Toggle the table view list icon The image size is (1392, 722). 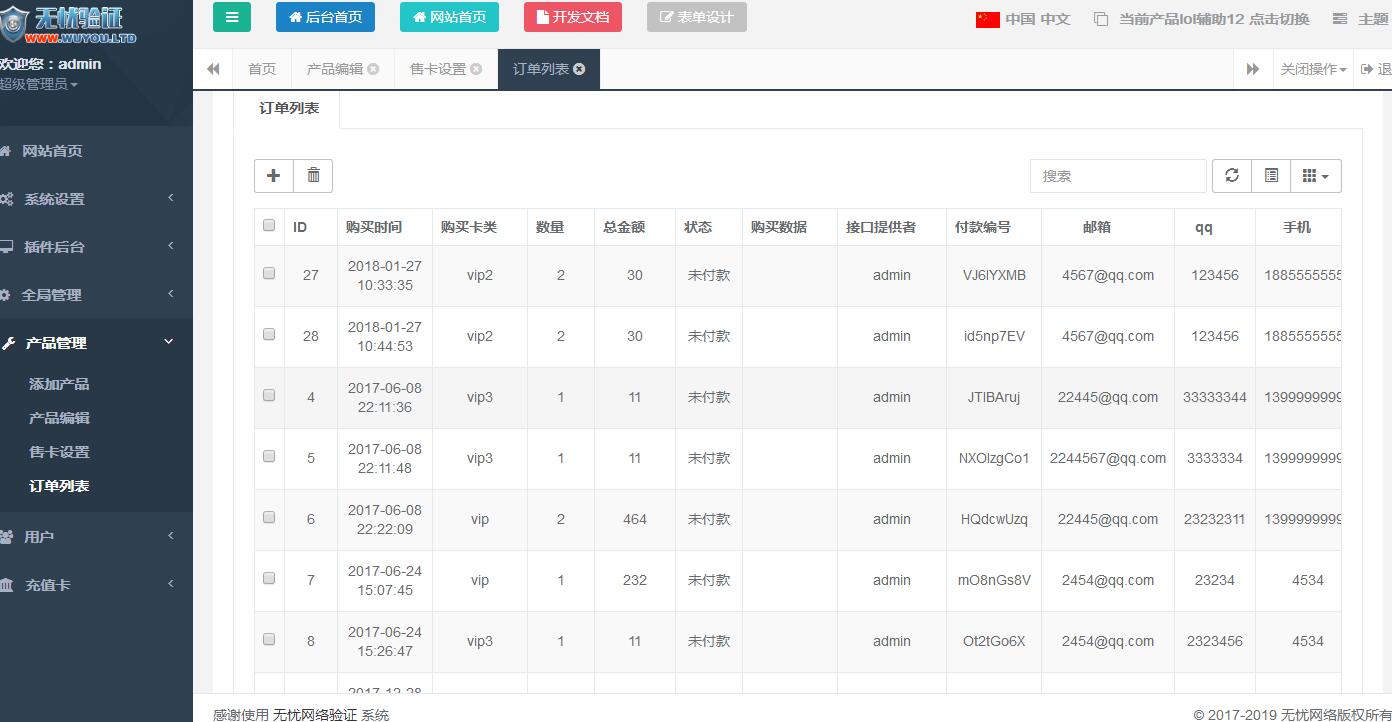[1271, 176]
